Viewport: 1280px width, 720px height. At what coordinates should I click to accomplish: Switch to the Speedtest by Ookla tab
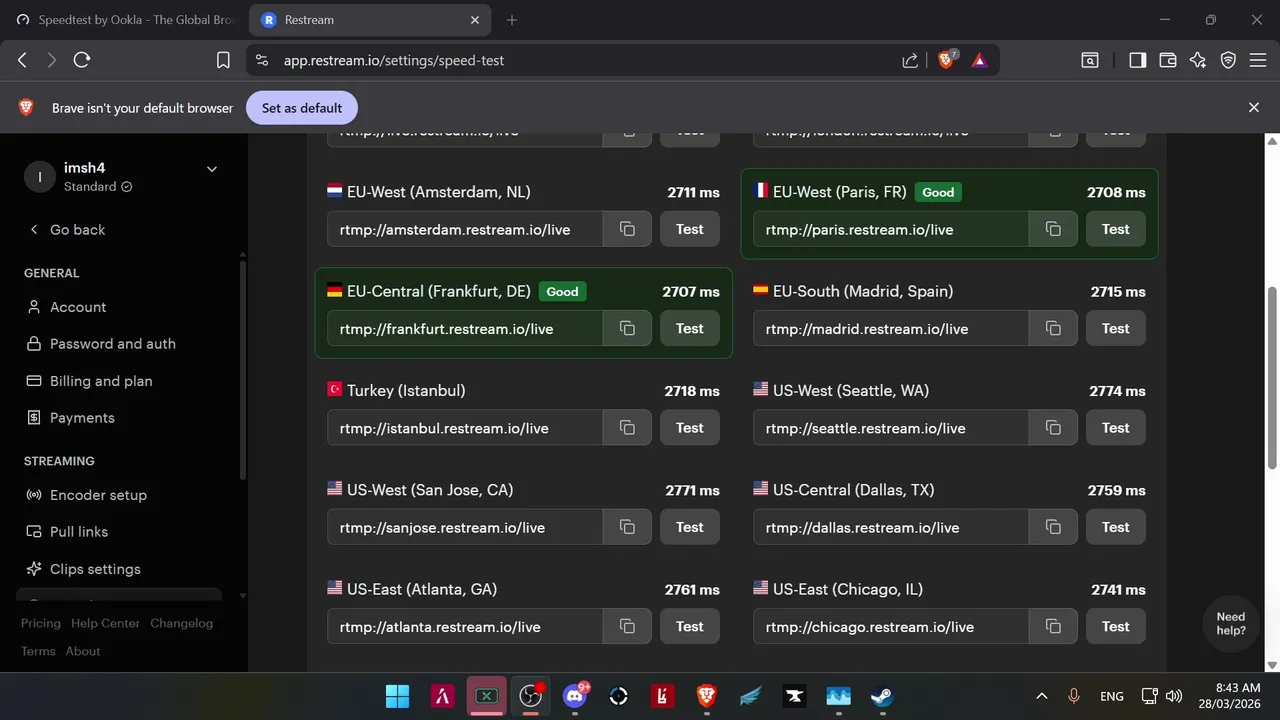125,20
